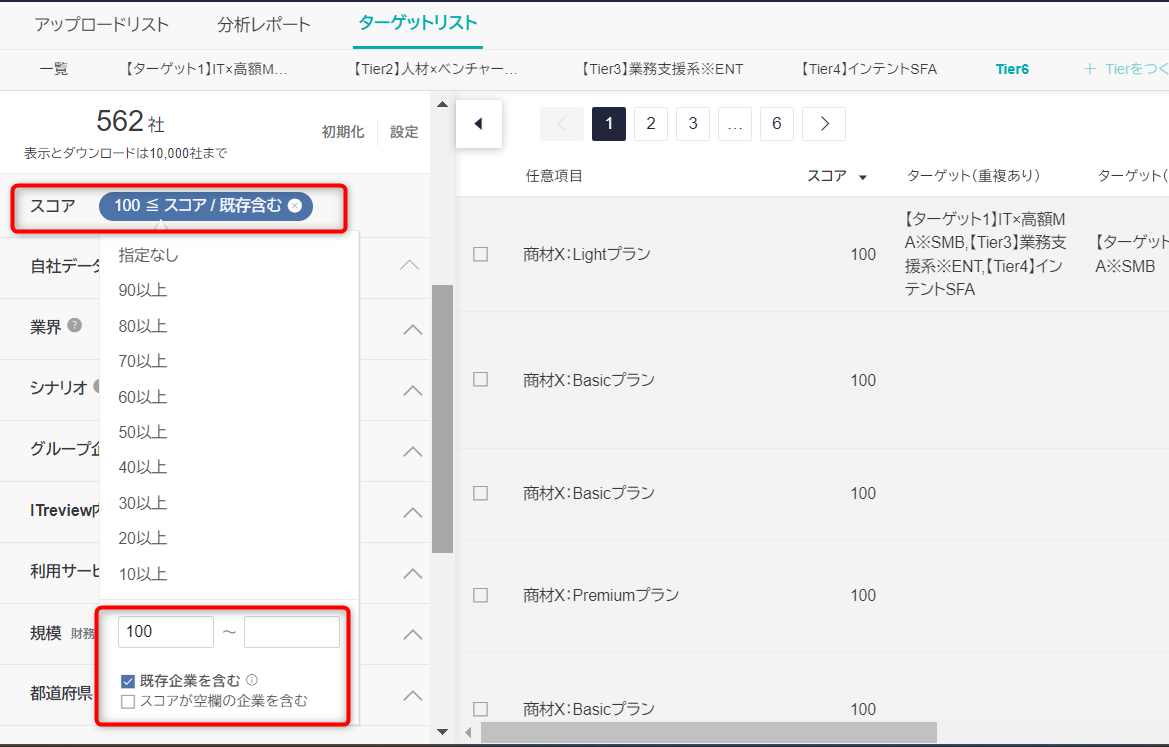Collapse the left filter panel with the triangle arrow
Image resolution: width=1169 pixels, height=747 pixels.
click(478, 124)
